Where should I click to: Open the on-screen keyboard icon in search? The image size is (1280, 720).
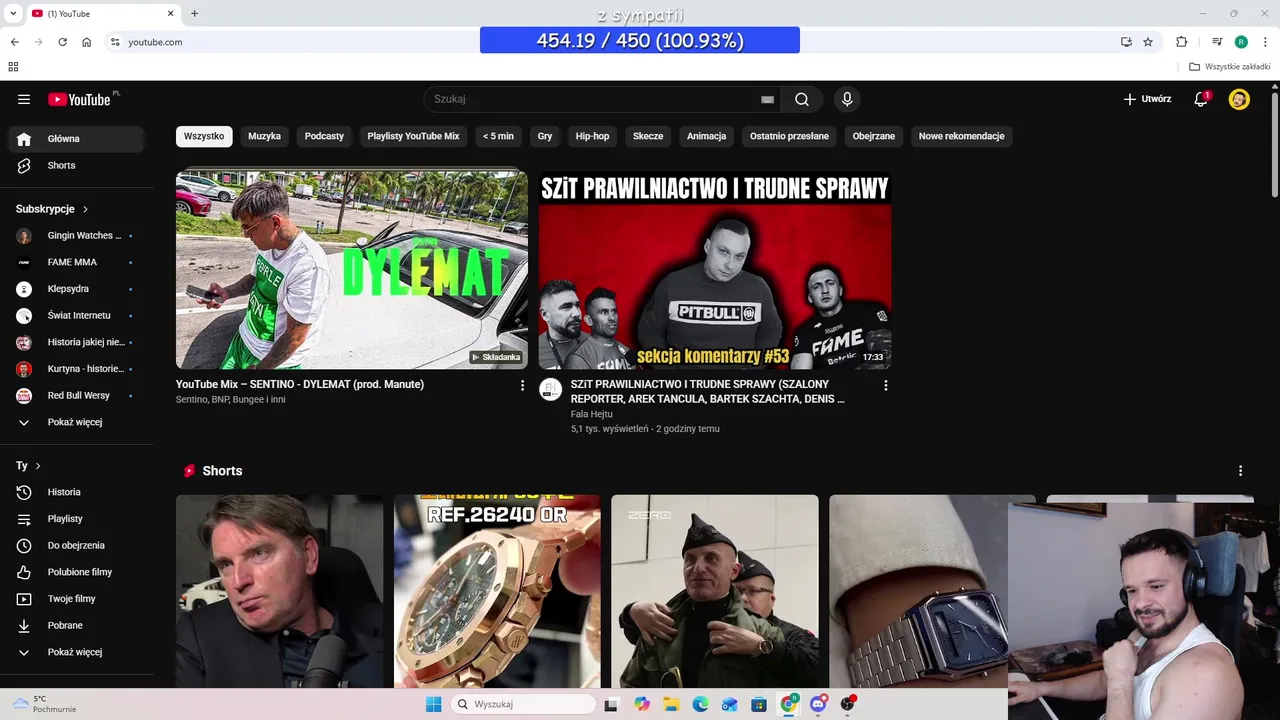[x=767, y=99]
